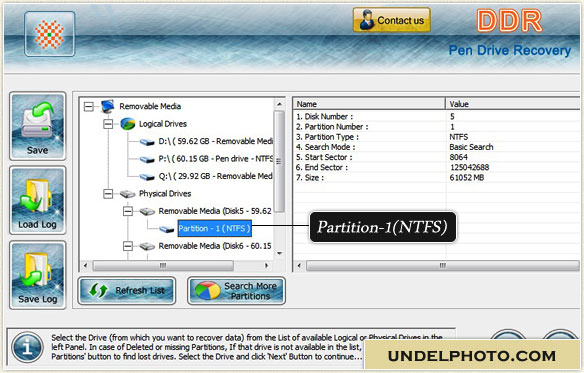584x373 pixels.
Task: Click the checkered logo icon at top left
Action: (x=50, y=34)
